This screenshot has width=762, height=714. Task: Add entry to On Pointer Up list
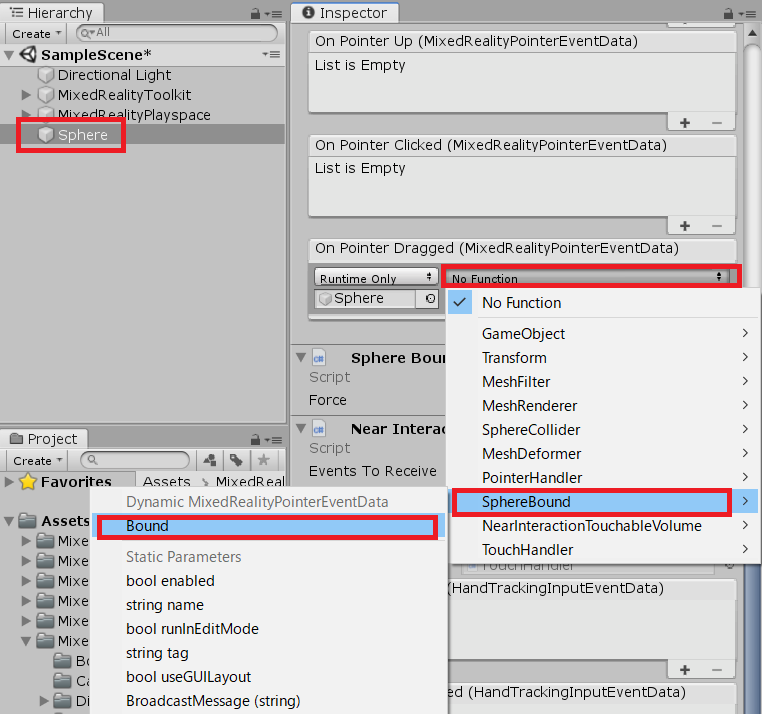click(685, 122)
